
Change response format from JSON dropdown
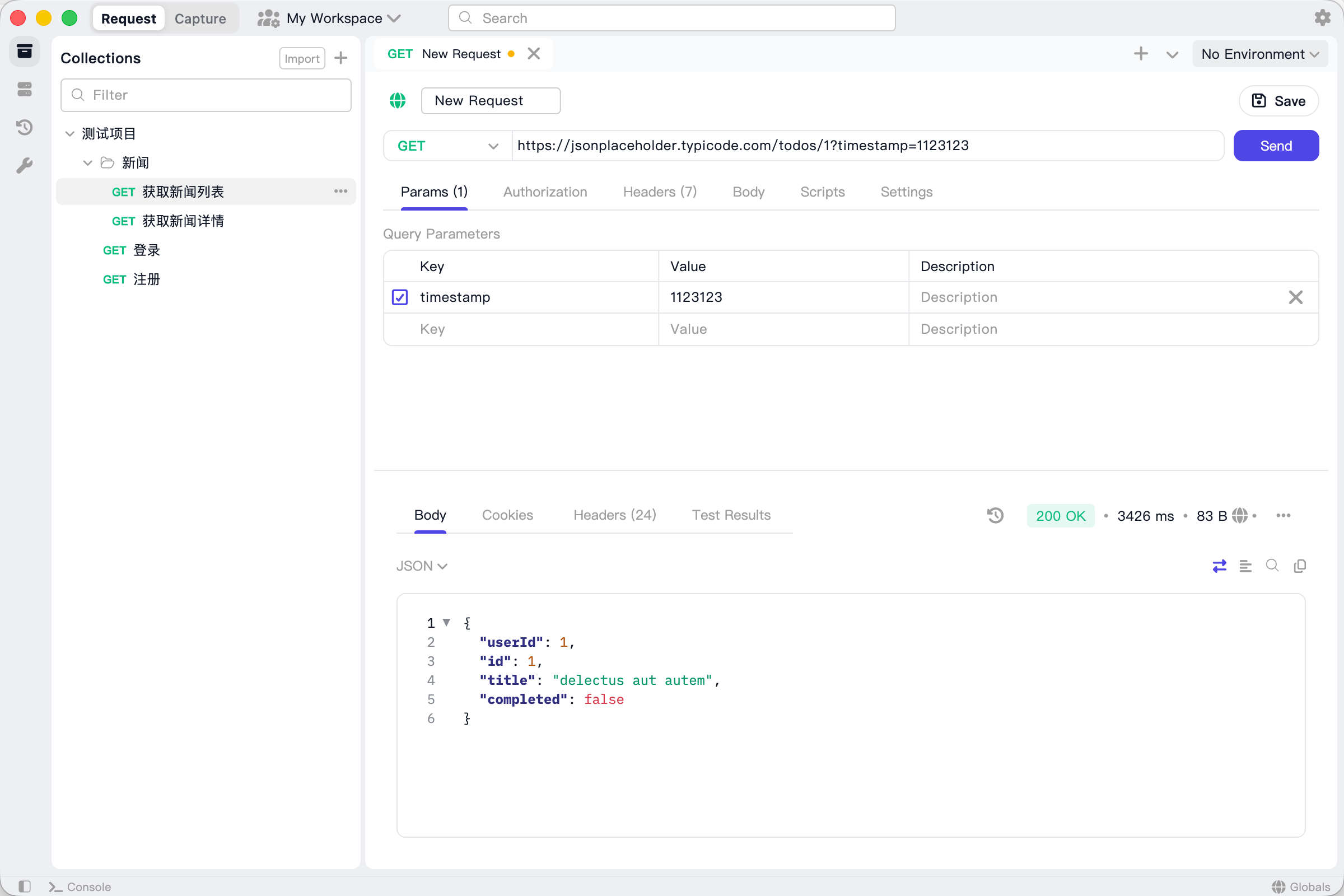[422, 566]
